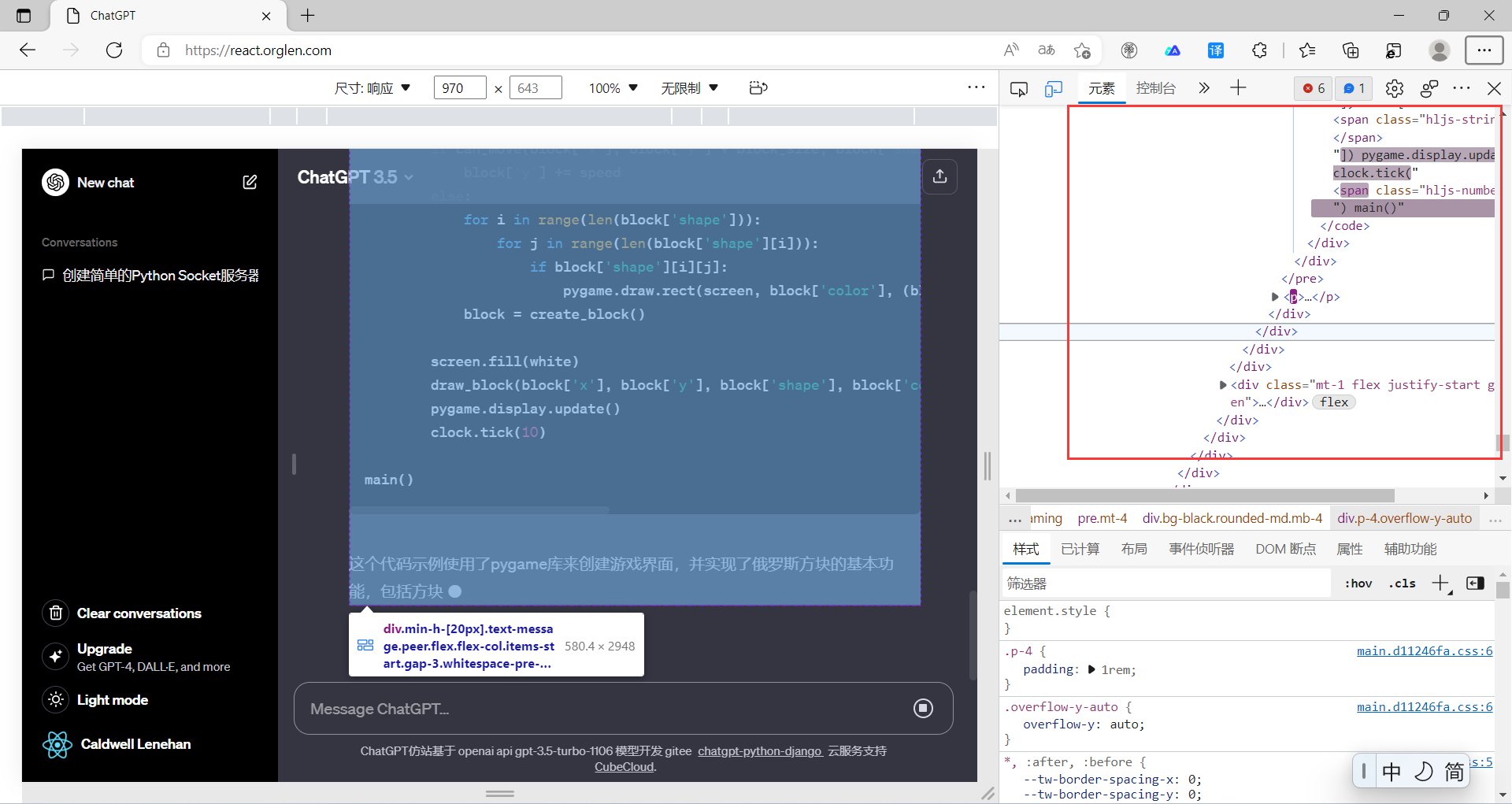
Task: Click the new chat compose icon
Action: [250, 182]
